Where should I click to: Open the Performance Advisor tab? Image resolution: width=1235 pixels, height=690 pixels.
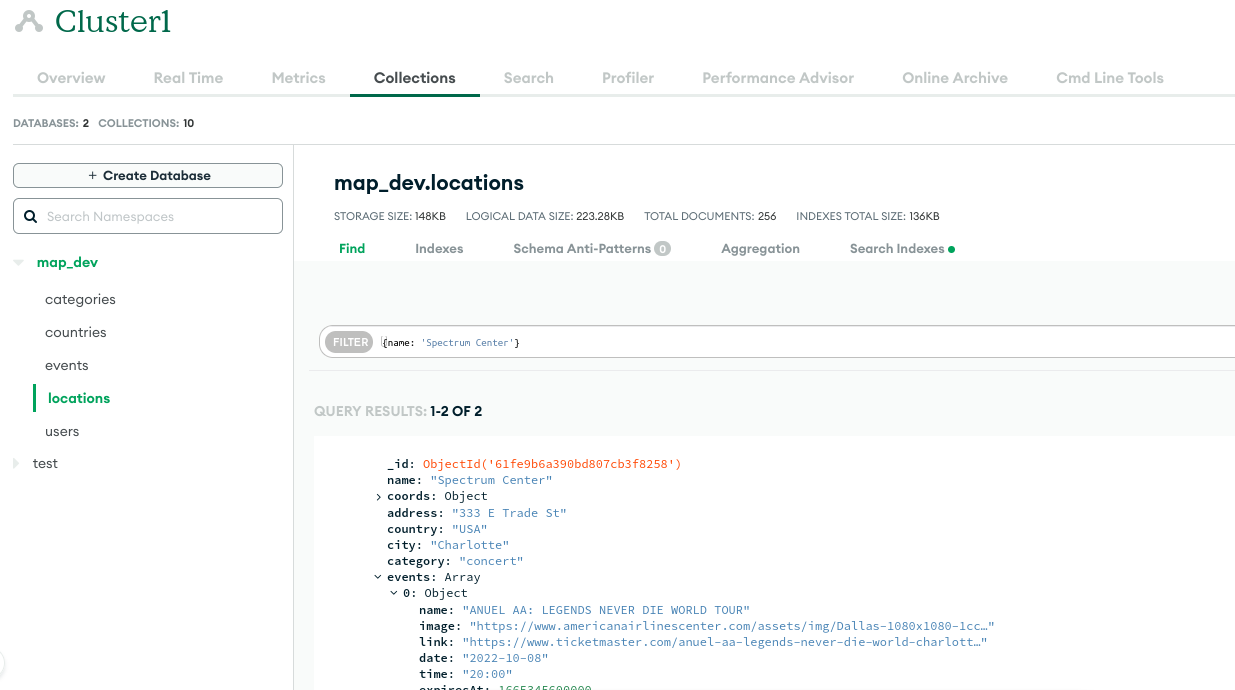click(777, 78)
